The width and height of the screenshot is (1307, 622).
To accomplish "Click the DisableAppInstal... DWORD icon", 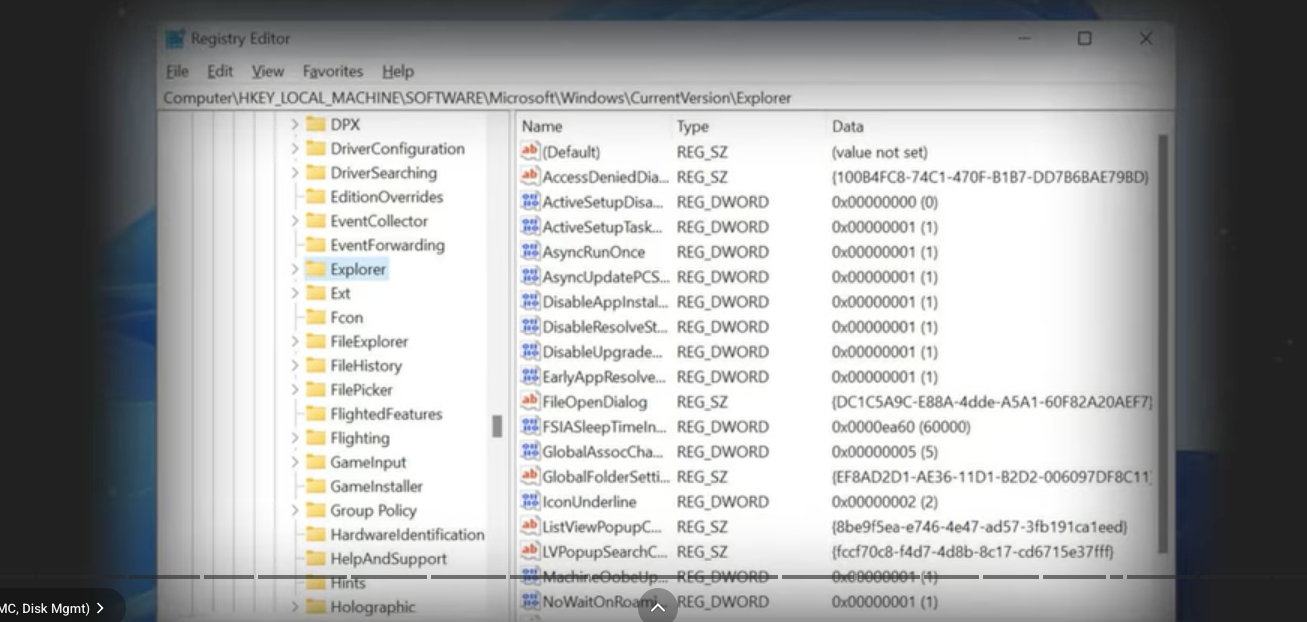I will point(530,301).
